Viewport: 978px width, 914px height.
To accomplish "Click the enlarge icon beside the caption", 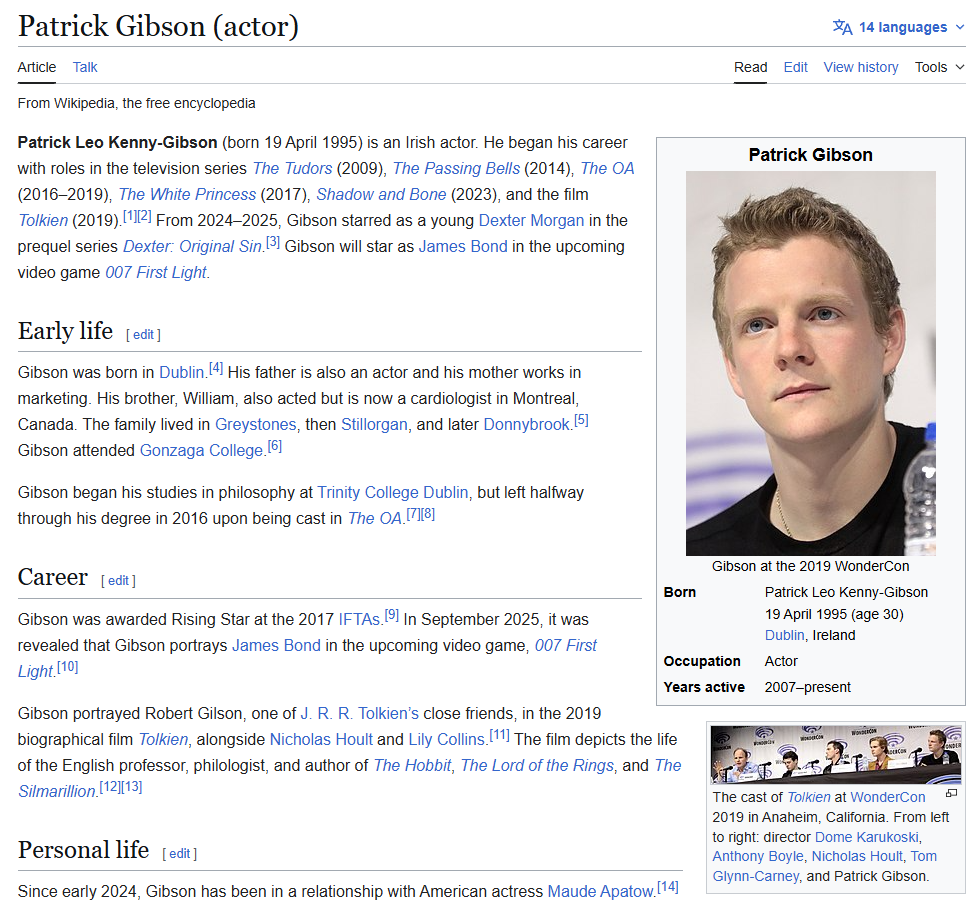I will pyautogui.click(x=951, y=794).
